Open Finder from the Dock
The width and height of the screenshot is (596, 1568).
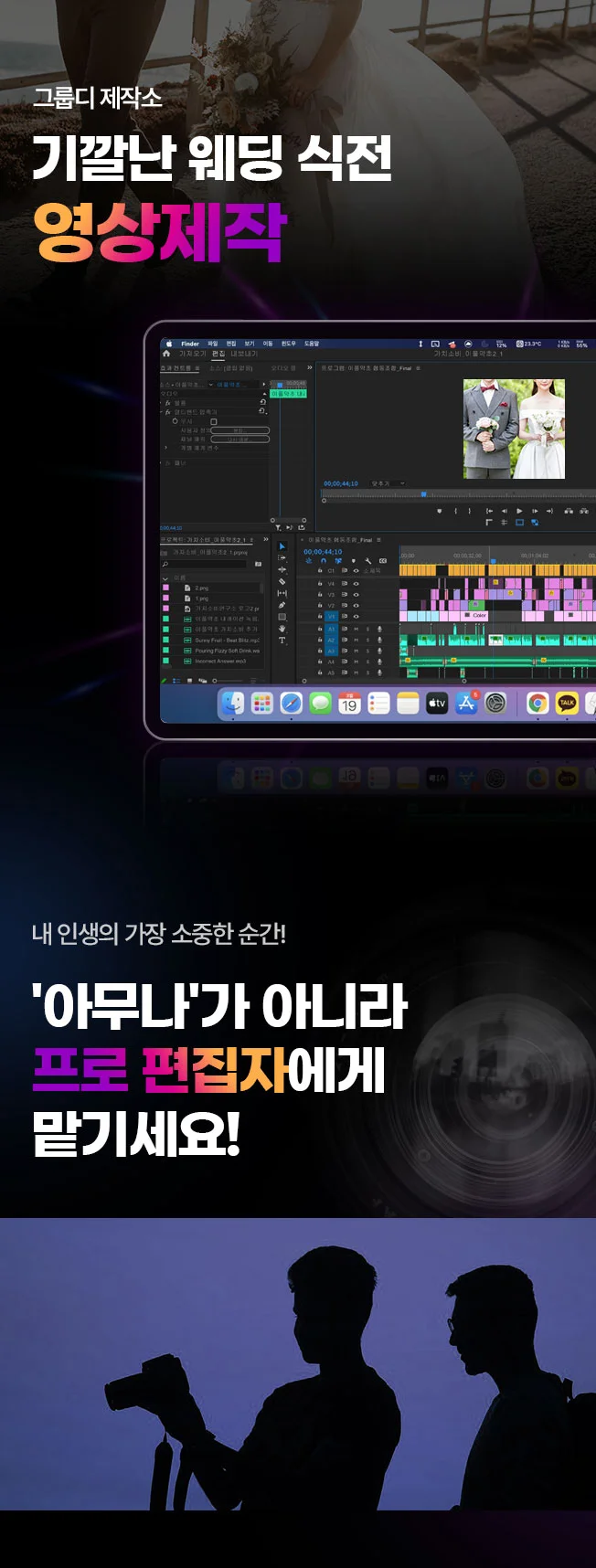tap(233, 703)
